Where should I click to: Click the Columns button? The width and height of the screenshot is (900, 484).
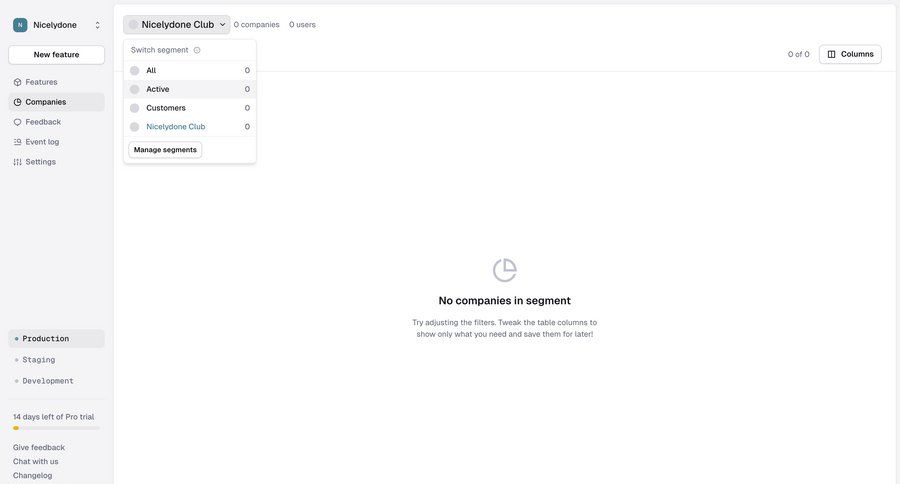click(850, 54)
